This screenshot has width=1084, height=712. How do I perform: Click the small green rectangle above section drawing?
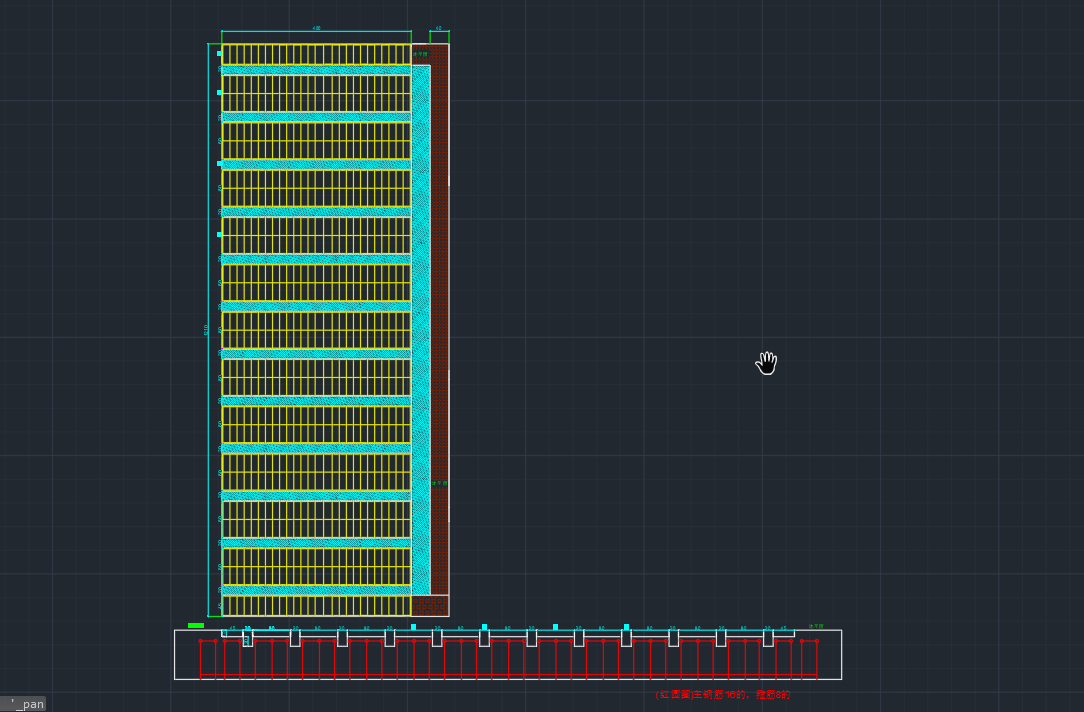pyautogui.click(x=196, y=626)
